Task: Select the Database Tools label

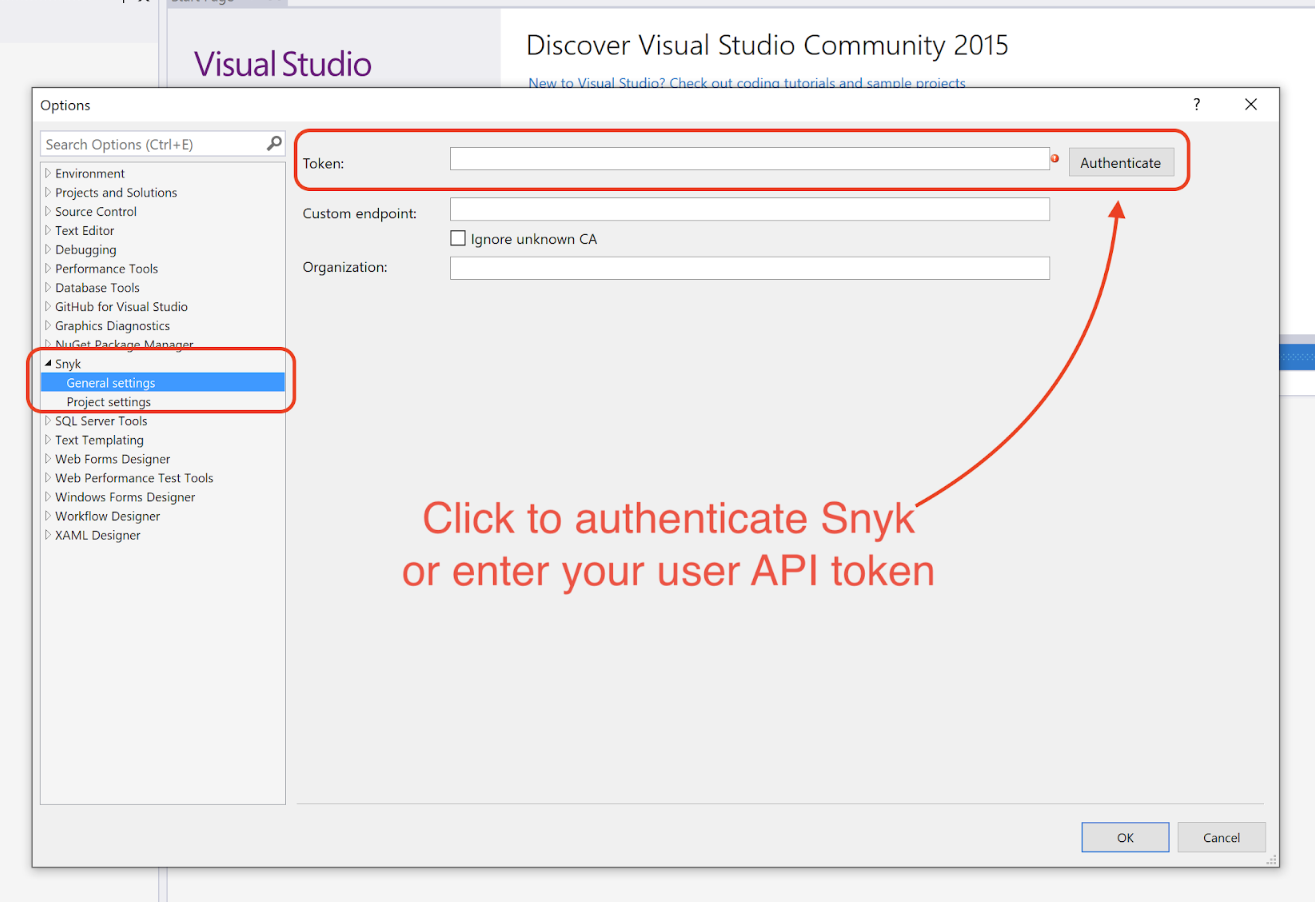Action: pos(97,287)
